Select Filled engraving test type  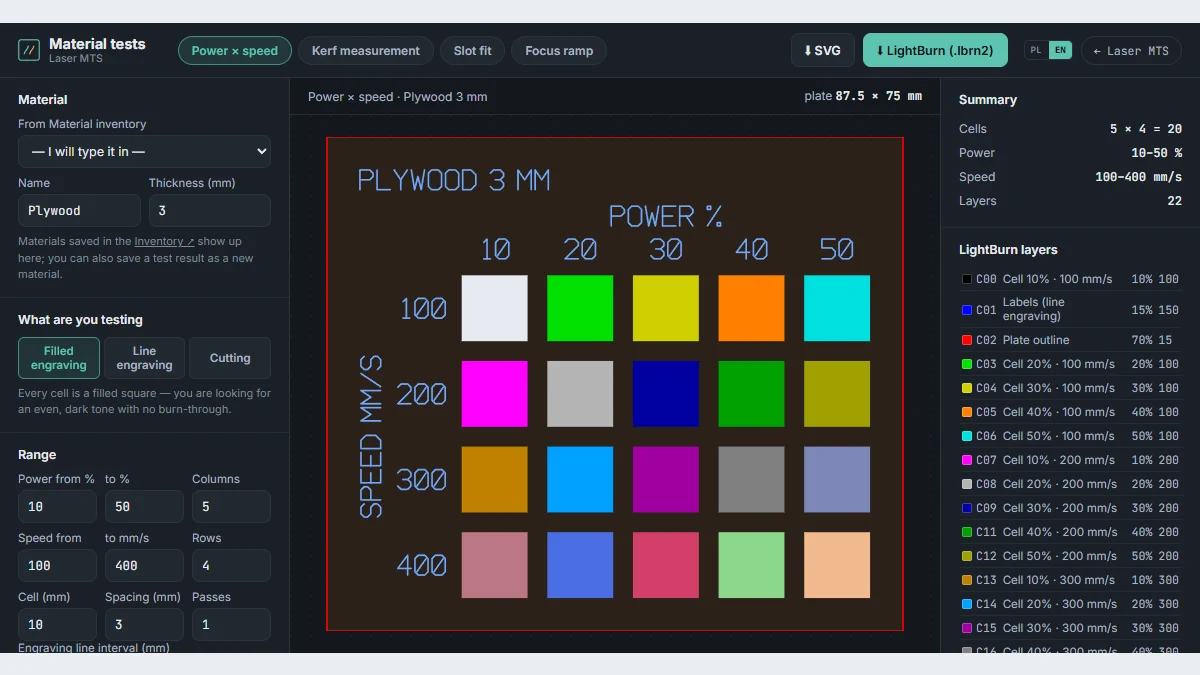point(59,358)
